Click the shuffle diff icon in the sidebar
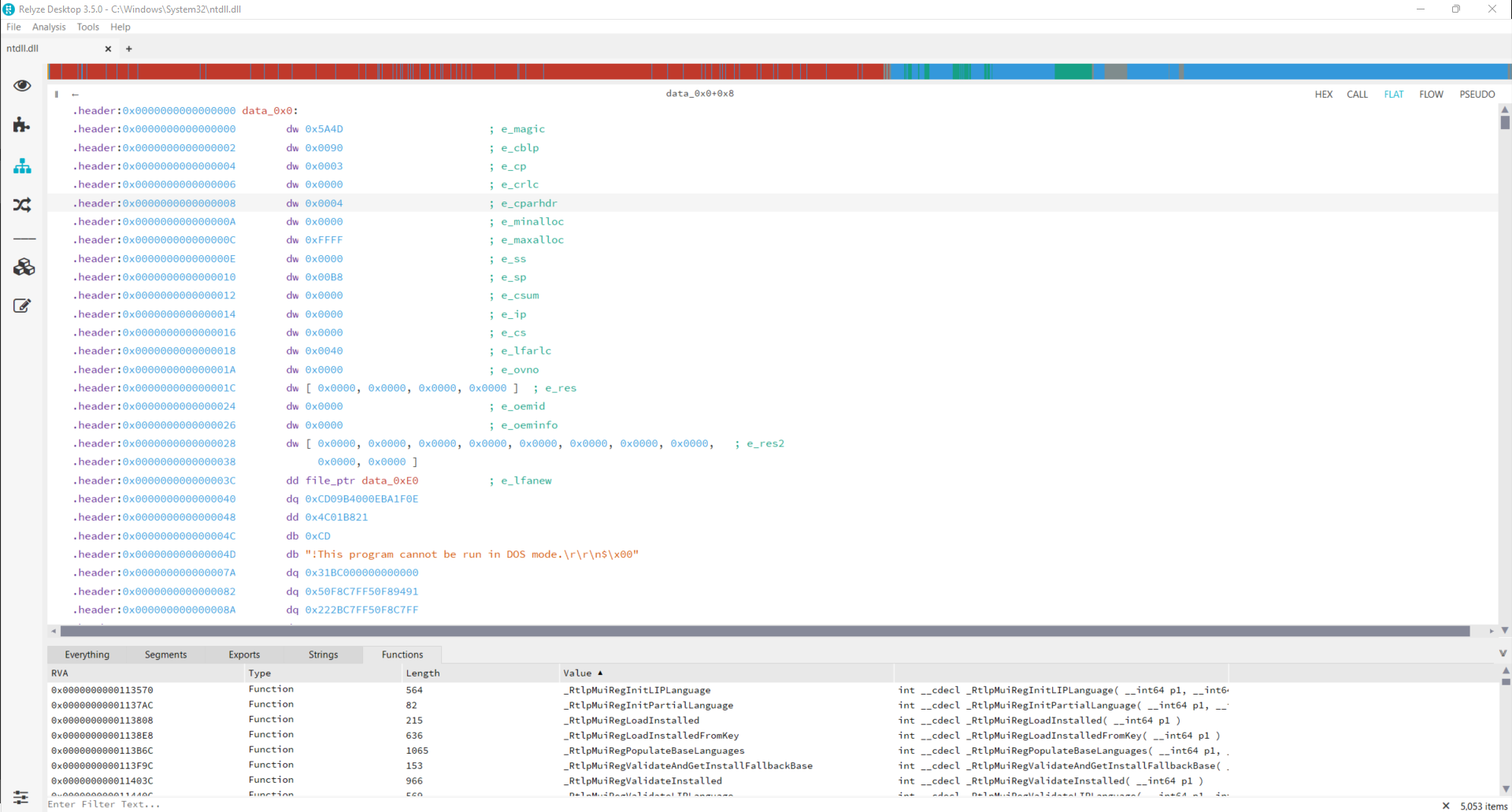Viewport: 1512px width, 812px height. pos(23,205)
